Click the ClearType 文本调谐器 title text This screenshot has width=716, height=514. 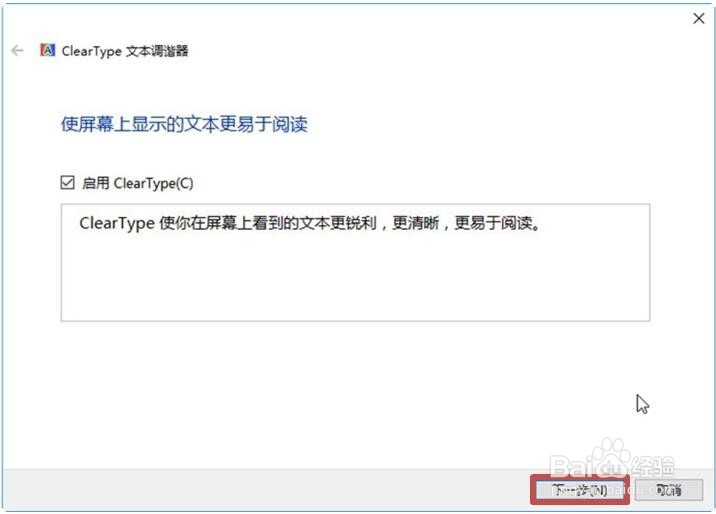(x=125, y=51)
